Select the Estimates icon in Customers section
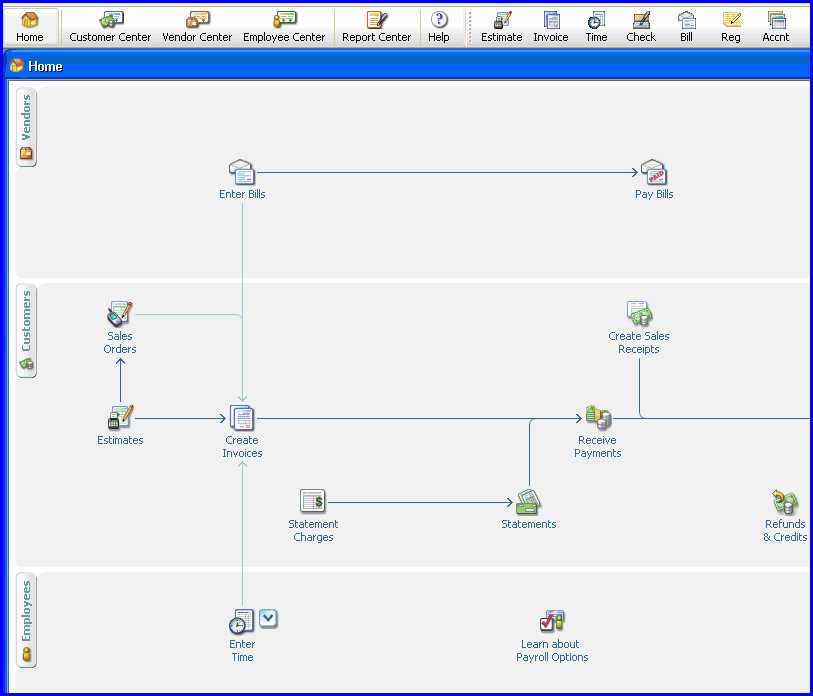The image size is (813, 696). tap(120, 418)
